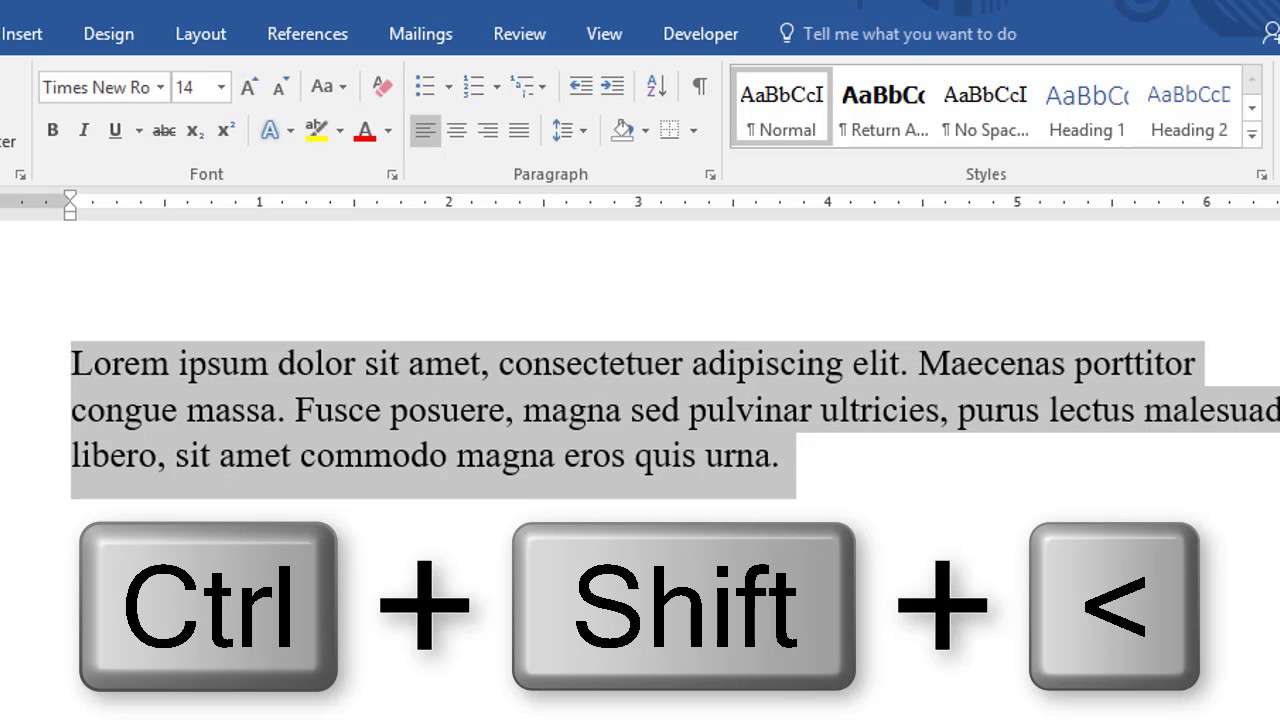The width and height of the screenshot is (1280, 720).
Task: Increase font size with Grow Font icon
Action: [249, 87]
